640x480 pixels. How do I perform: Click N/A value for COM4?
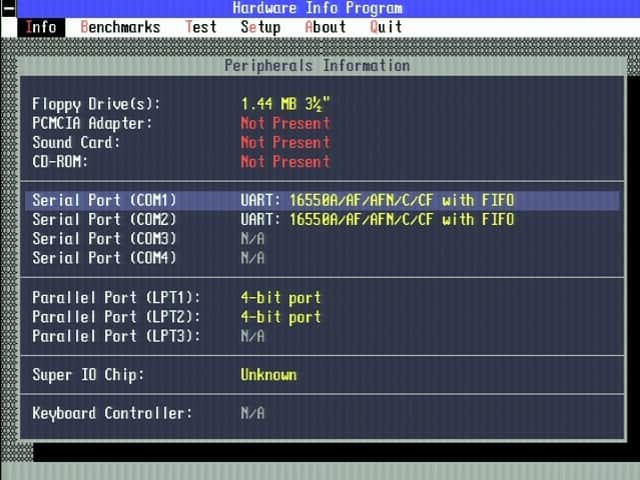click(x=253, y=258)
